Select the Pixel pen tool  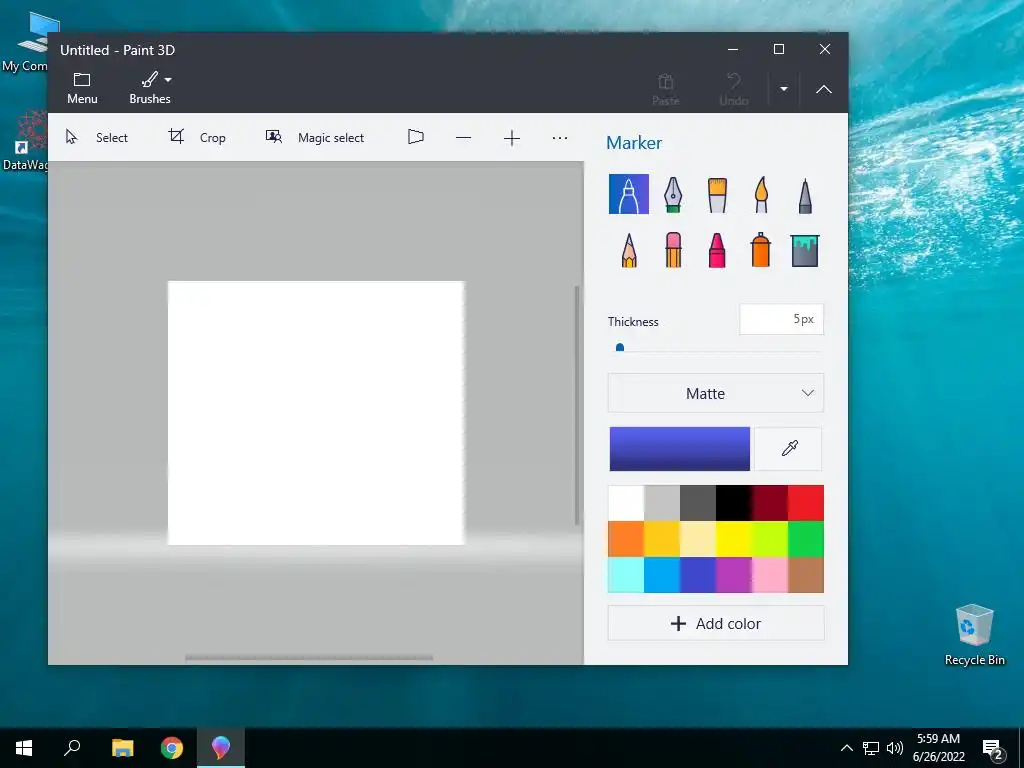tap(805, 195)
